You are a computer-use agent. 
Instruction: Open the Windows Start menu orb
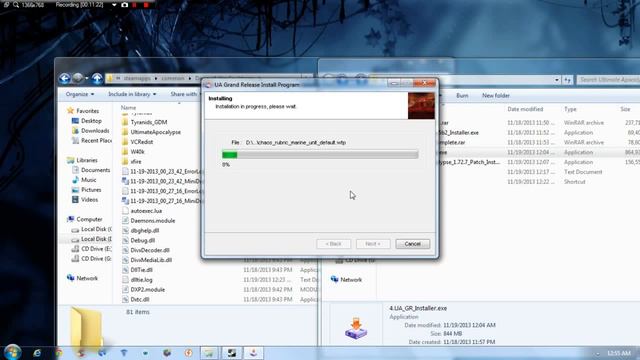tap(12, 352)
